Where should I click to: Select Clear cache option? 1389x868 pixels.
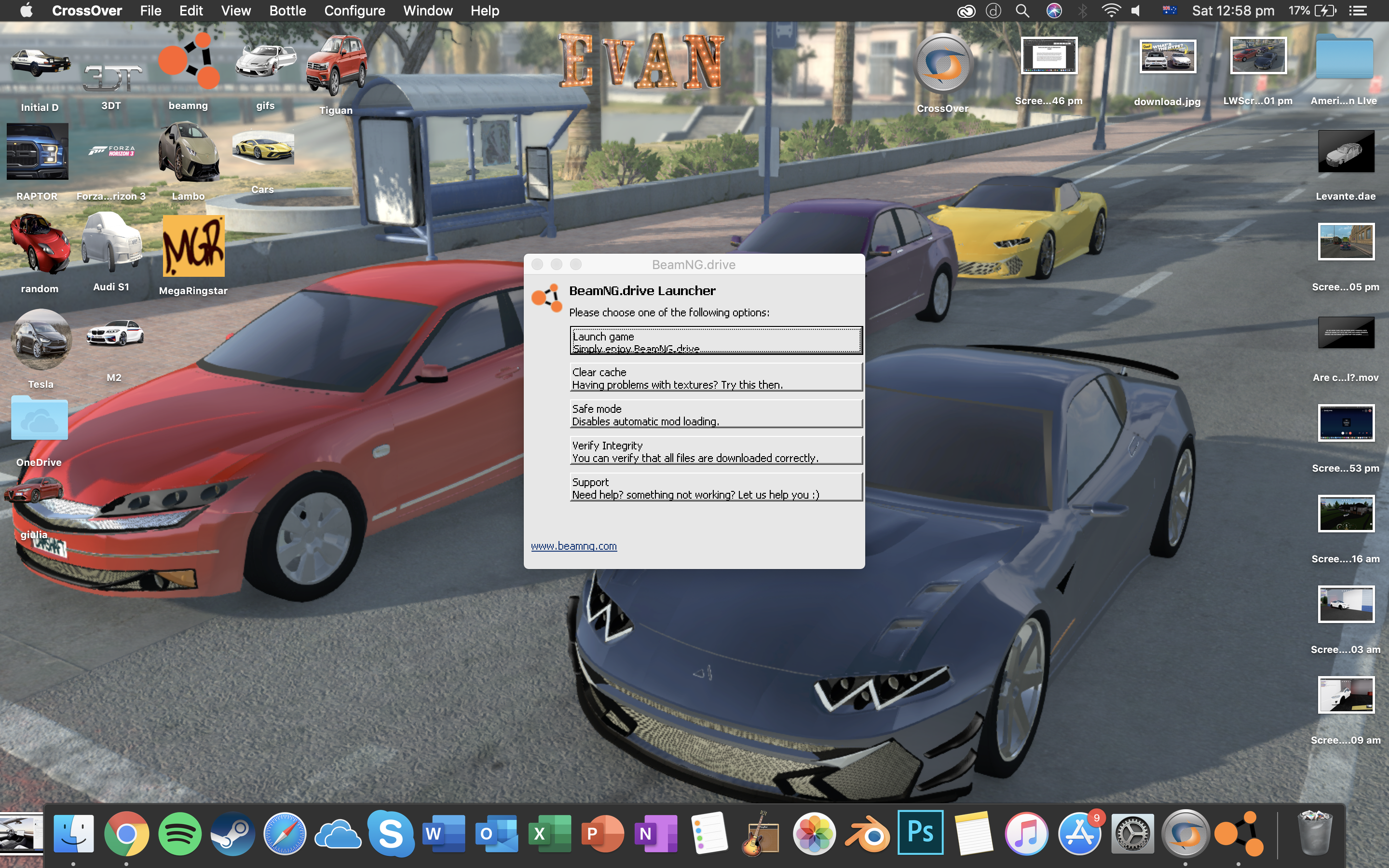pos(715,378)
